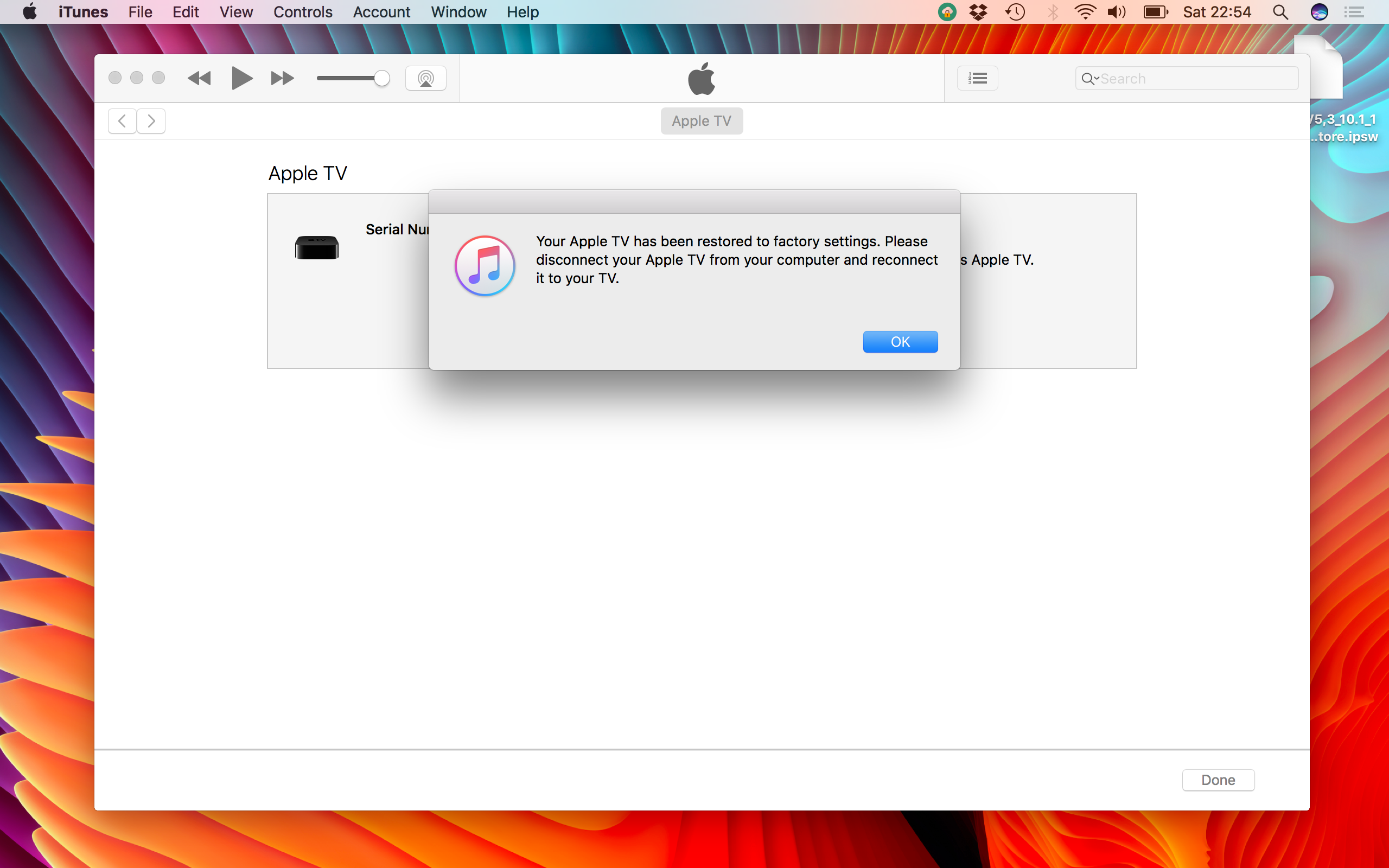Image resolution: width=1389 pixels, height=868 pixels.
Task: Click the volume menu bar icon
Action: 1117,12
